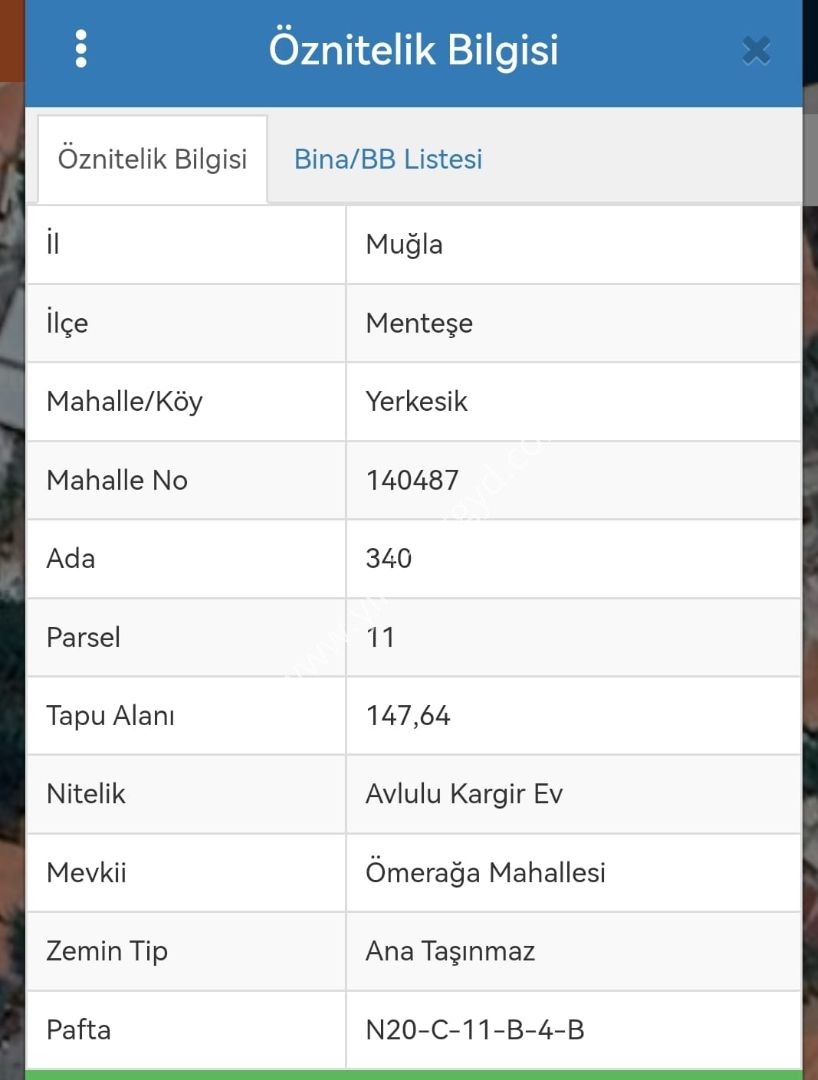Select the Ömerağa Mahallesi value
Viewport: 818px width, 1080px height.
coord(485,873)
